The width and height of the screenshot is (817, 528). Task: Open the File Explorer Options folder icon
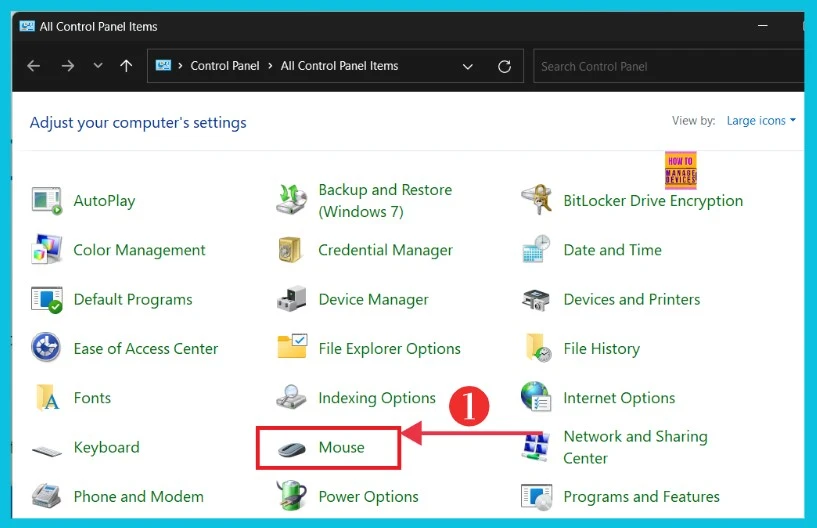point(292,347)
